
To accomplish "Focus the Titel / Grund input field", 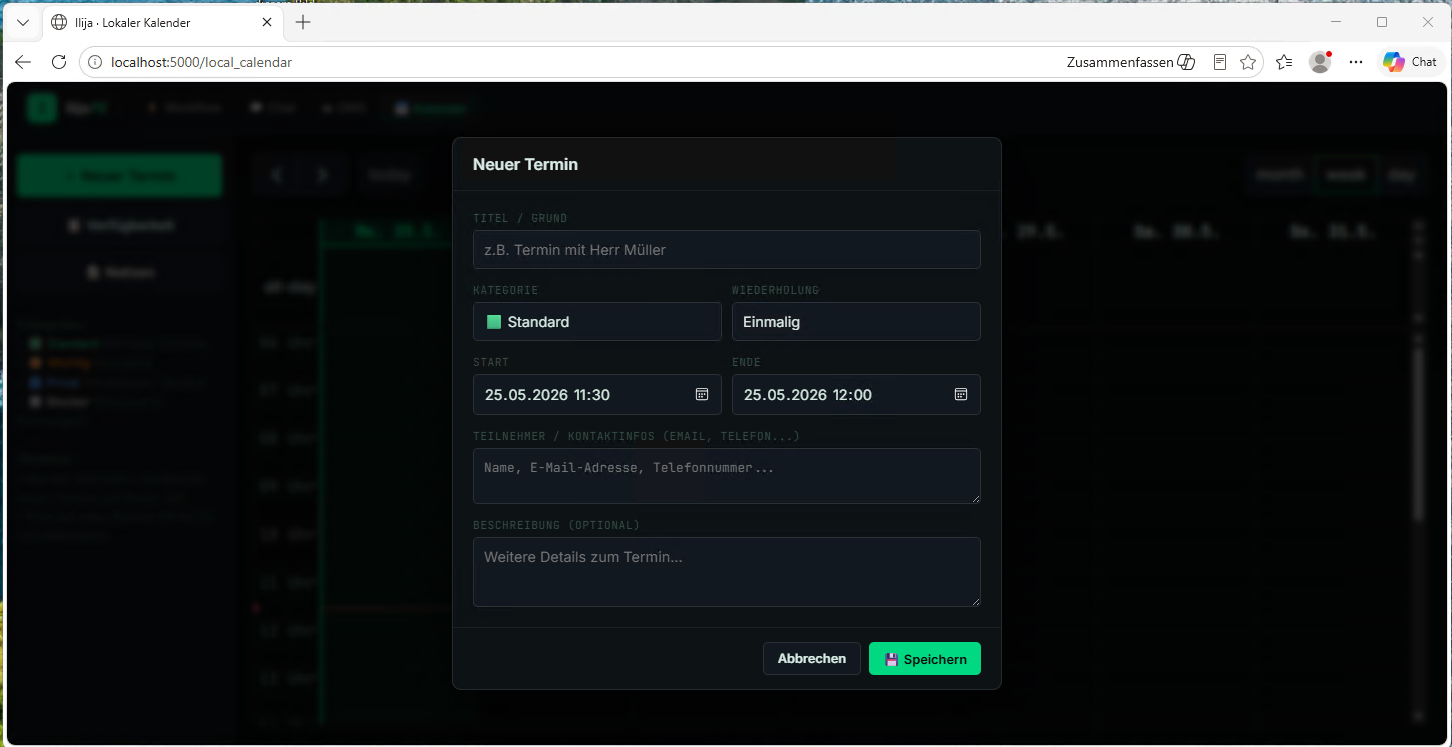I will [x=727, y=250].
